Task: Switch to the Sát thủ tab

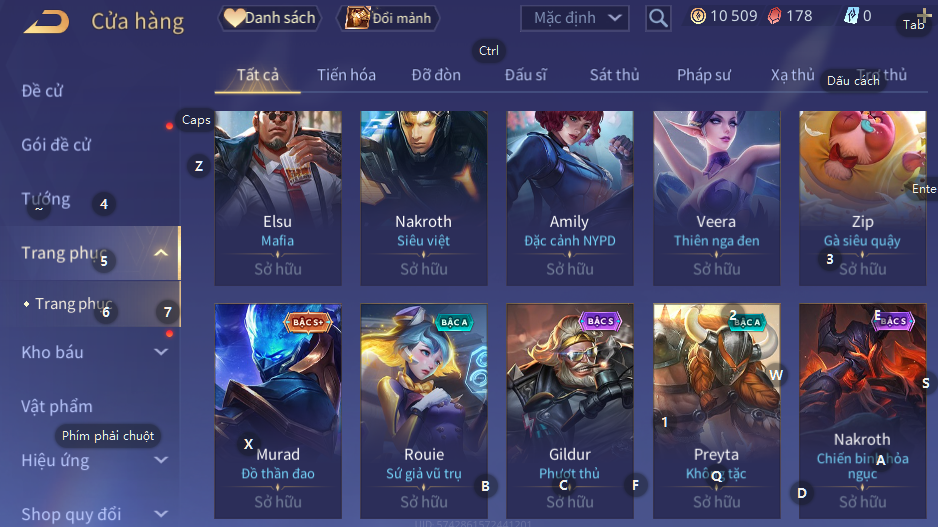Action: (x=614, y=75)
